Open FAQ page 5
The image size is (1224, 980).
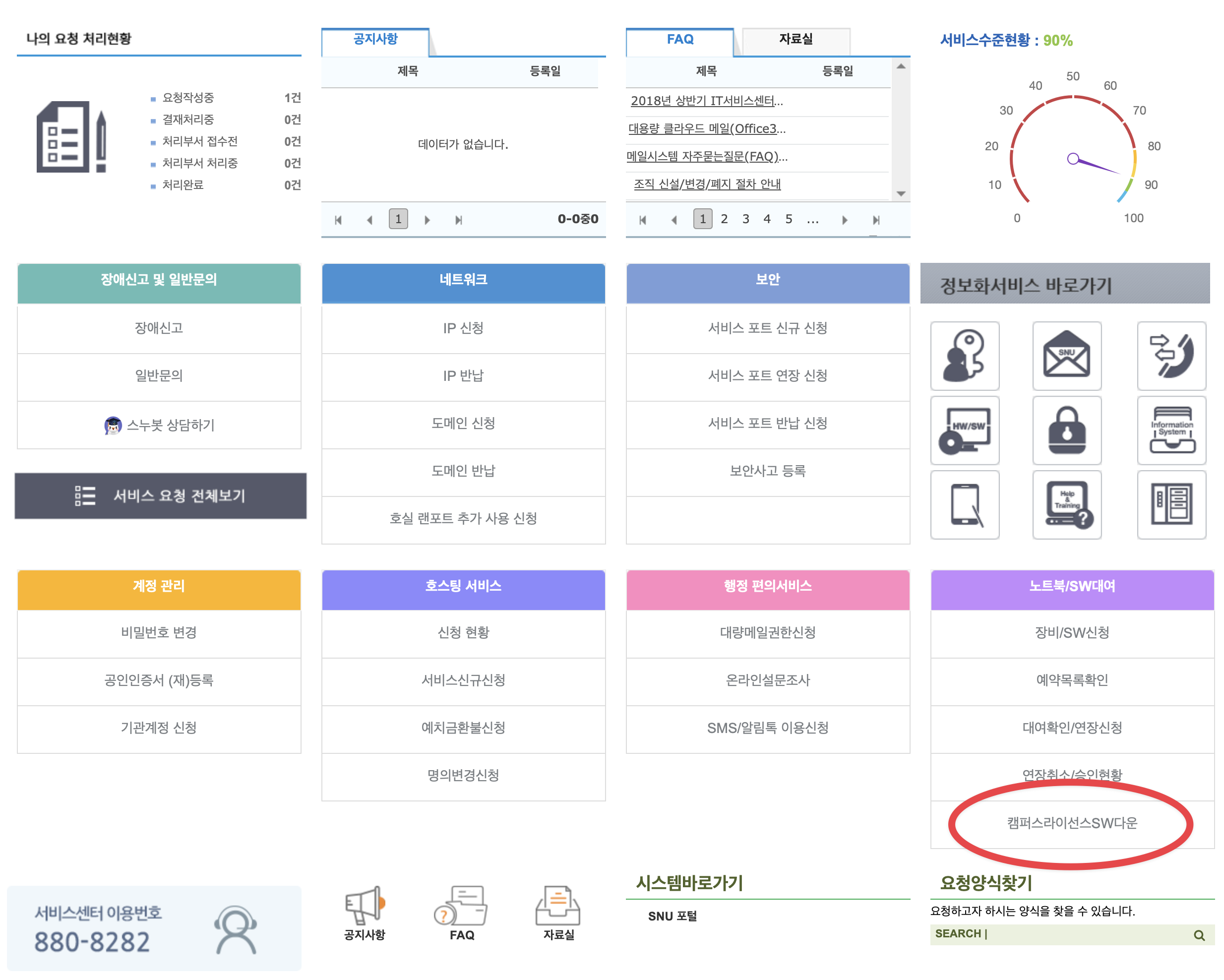(x=789, y=219)
